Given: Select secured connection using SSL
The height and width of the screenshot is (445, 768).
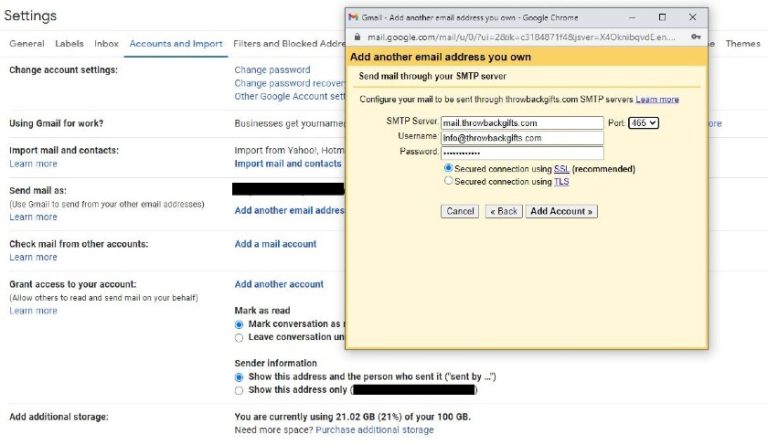Looking at the screenshot, I should pos(448,169).
